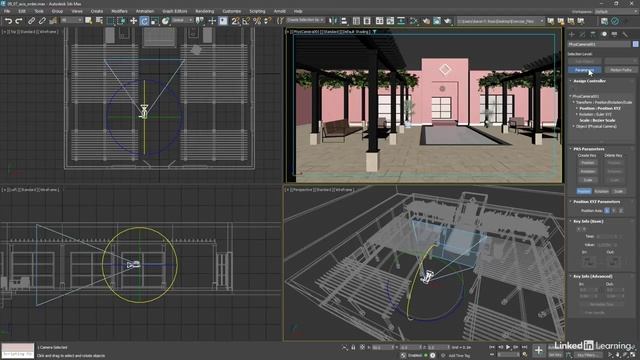The image size is (640, 360).
Task: Click the Use Pivot Point Center icon
Action: pyautogui.click(x=200, y=21)
